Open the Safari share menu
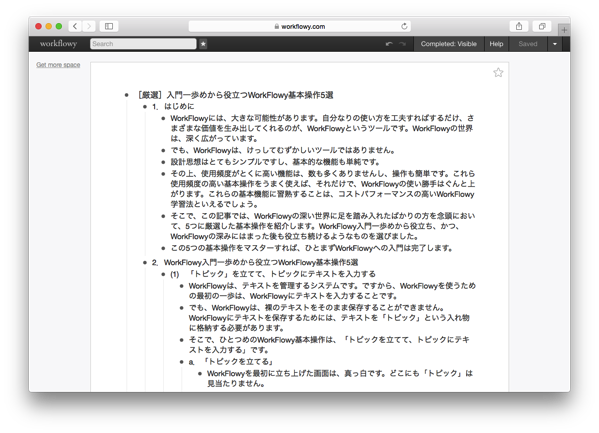Image resolution: width=599 pixels, height=433 pixels. pyautogui.click(x=519, y=26)
